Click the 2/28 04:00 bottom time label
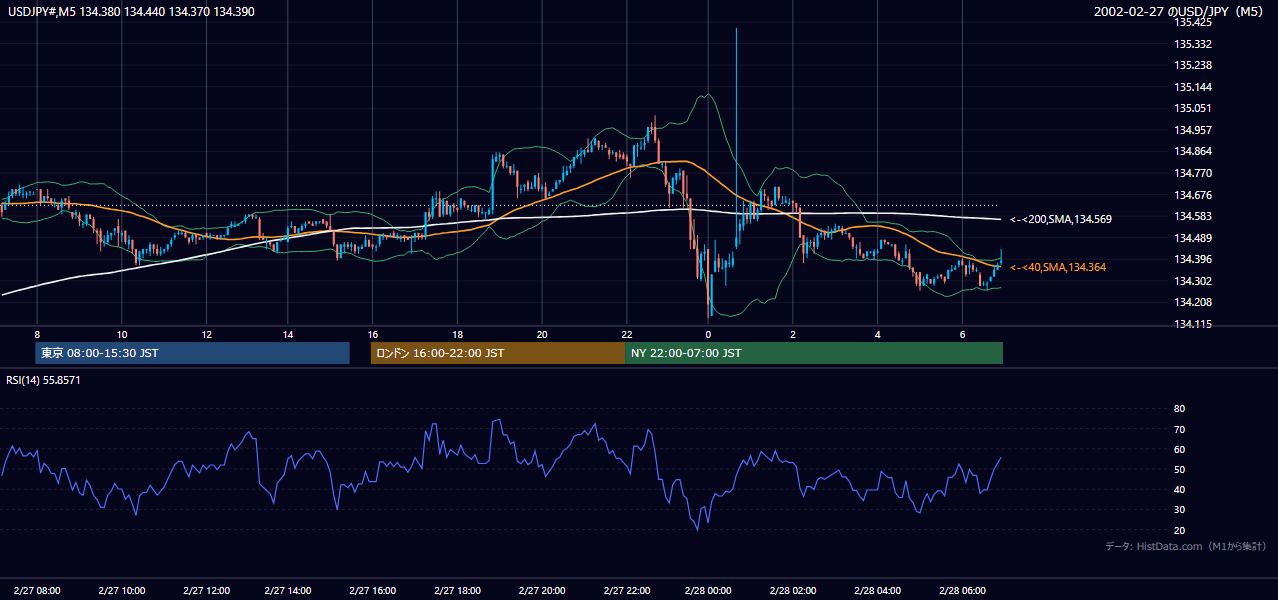 [877, 590]
